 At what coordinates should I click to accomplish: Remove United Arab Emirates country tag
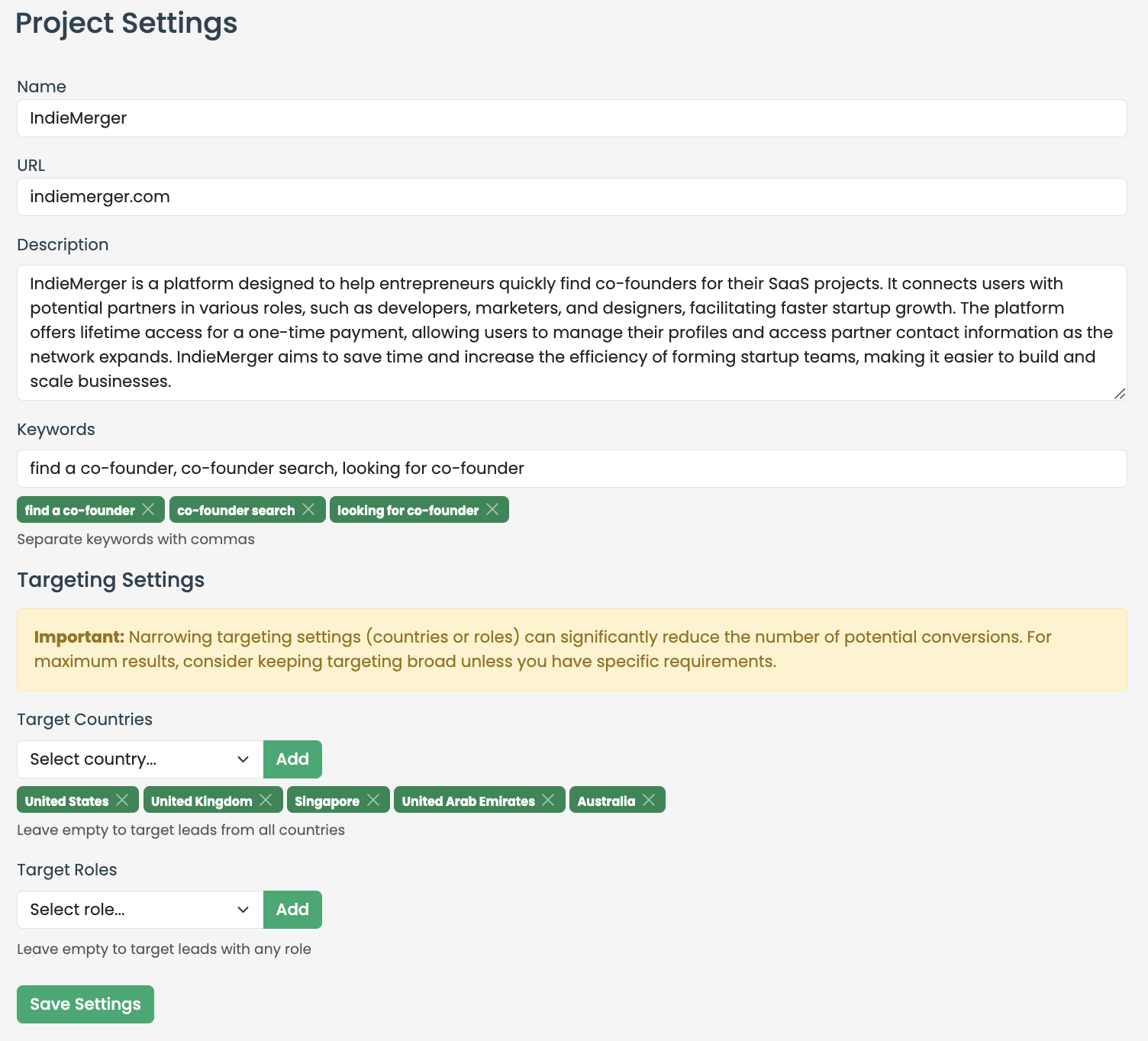point(549,800)
